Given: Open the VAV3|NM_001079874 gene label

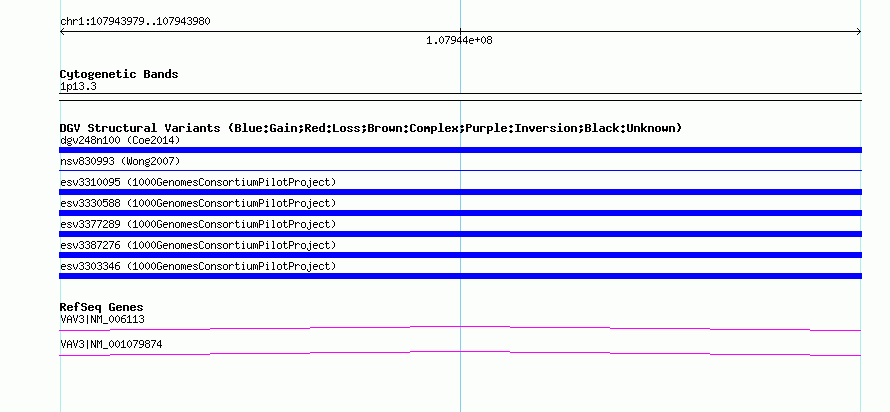Looking at the screenshot, I should pyautogui.click(x=111, y=344).
